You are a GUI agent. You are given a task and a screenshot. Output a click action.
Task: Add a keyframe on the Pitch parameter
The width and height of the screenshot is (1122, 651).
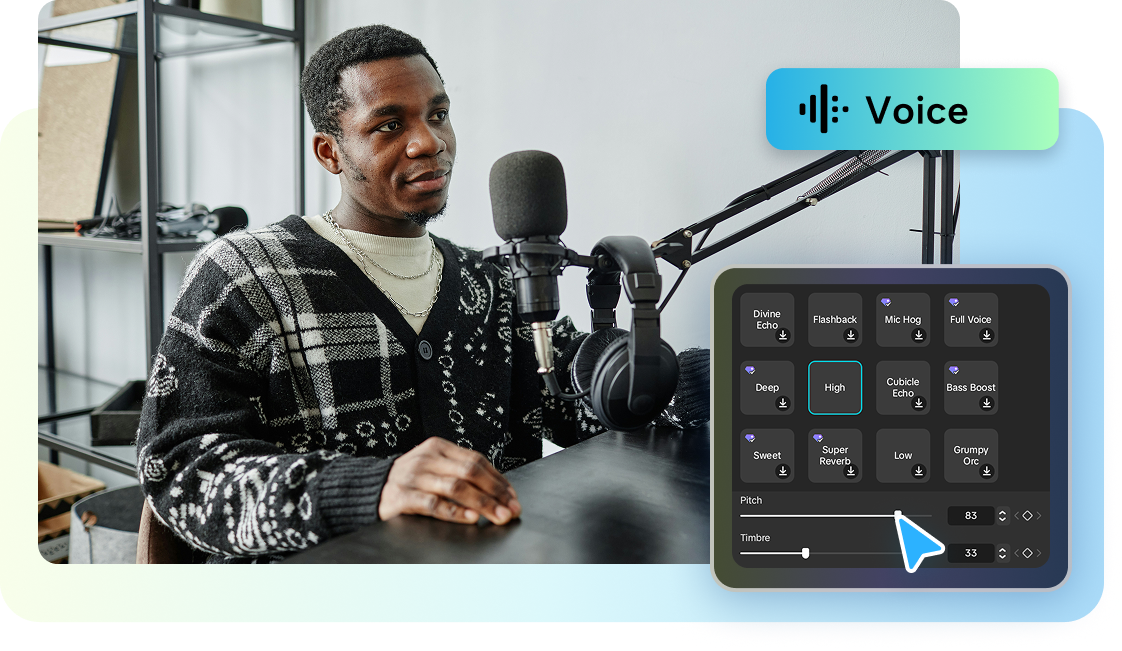1028,515
